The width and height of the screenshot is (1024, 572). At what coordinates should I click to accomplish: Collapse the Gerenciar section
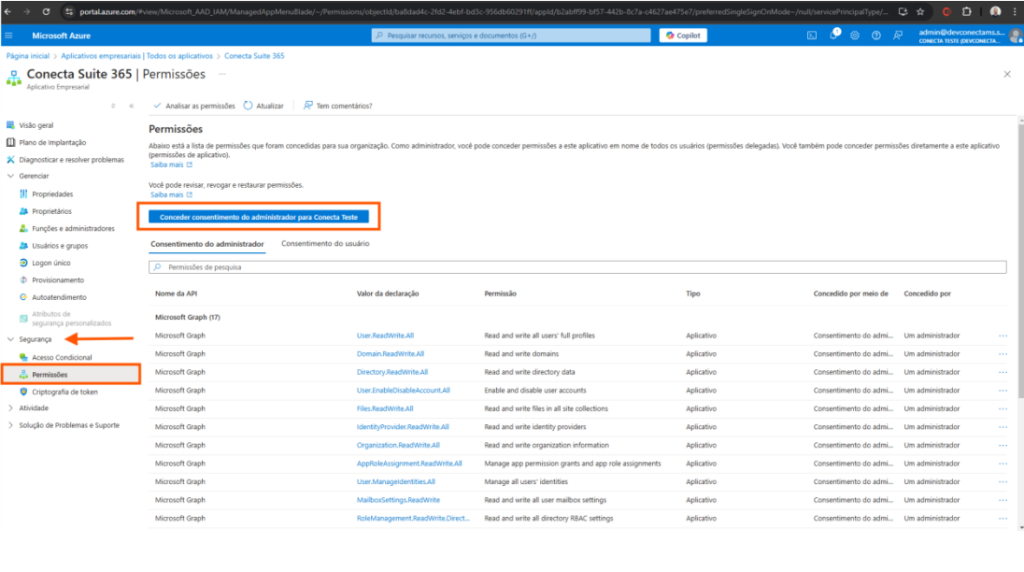[x=11, y=176]
